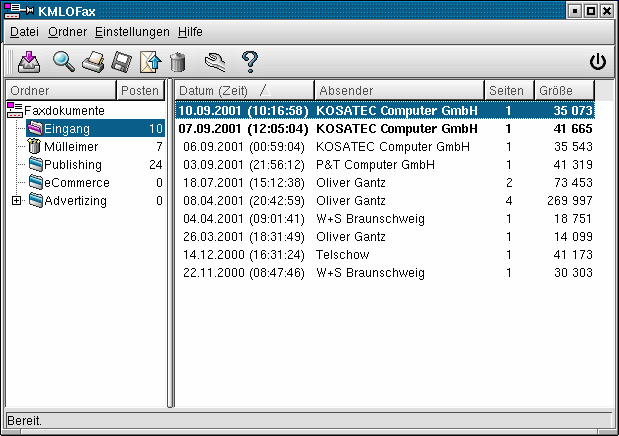Select the fax dated 07.09.2001 (12:05:04)
This screenshot has height=436, width=619.
tap(385, 129)
